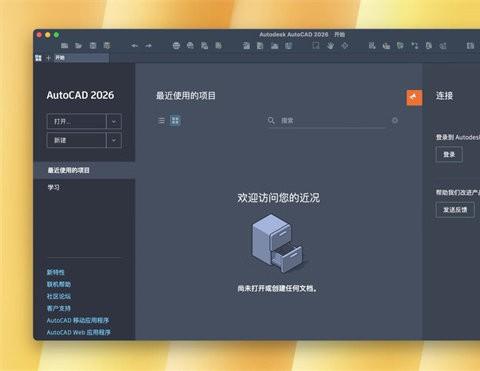Select the pan hand tool icon

tap(330, 46)
